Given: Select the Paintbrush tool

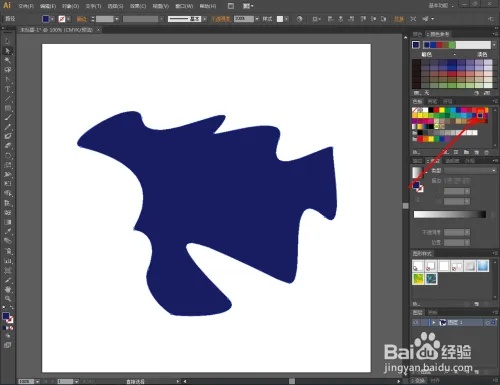Looking at the screenshot, I should click(7, 117).
